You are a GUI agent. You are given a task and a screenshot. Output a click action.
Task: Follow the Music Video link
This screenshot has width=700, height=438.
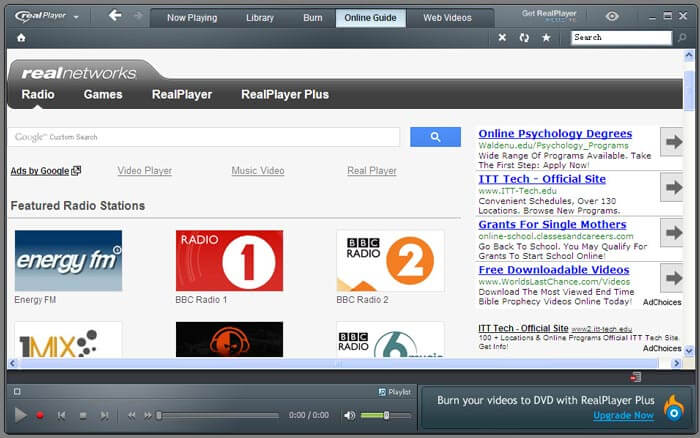tap(258, 171)
